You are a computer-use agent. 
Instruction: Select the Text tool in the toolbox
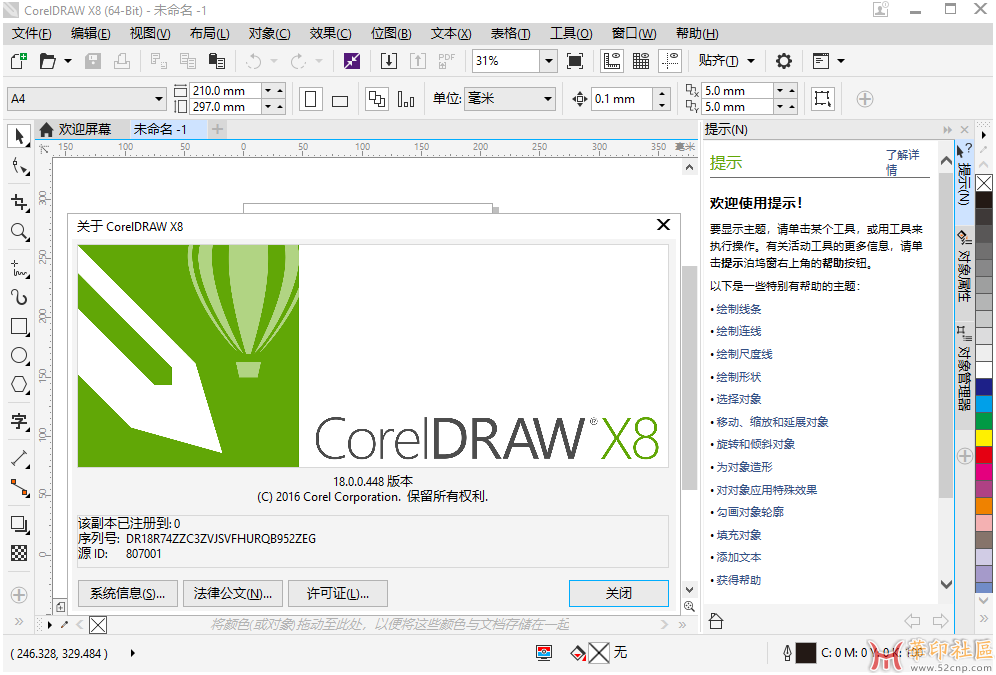pos(18,421)
